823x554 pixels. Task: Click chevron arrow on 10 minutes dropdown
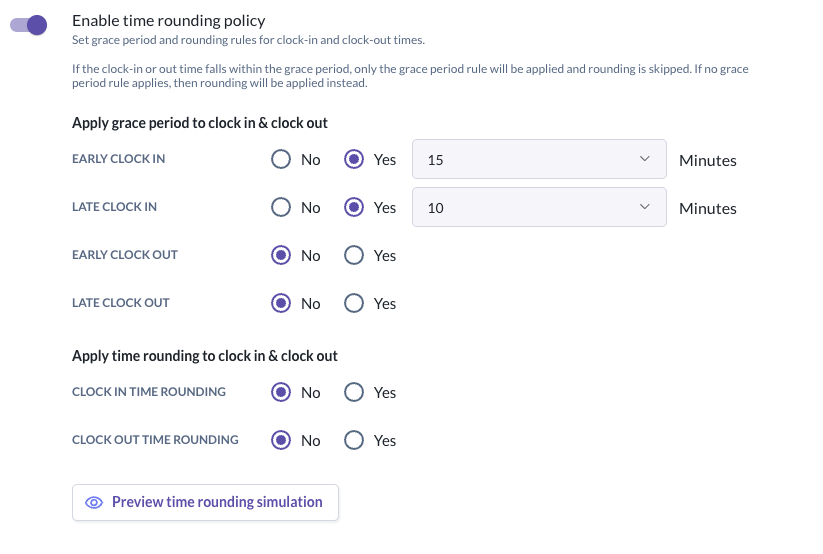coord(644,207)
